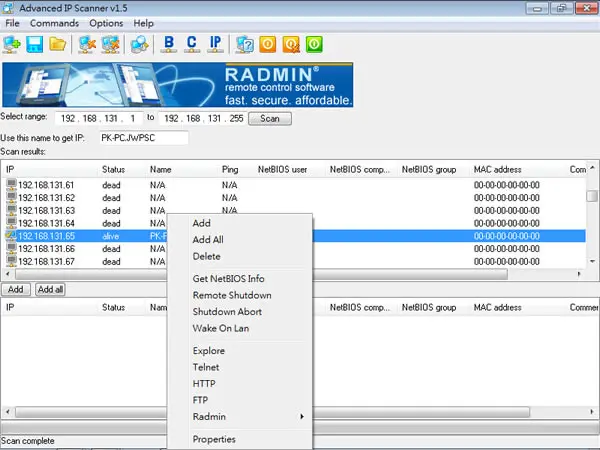
Task: Click the computer with question mark icon
Action: tap(245, 44)
